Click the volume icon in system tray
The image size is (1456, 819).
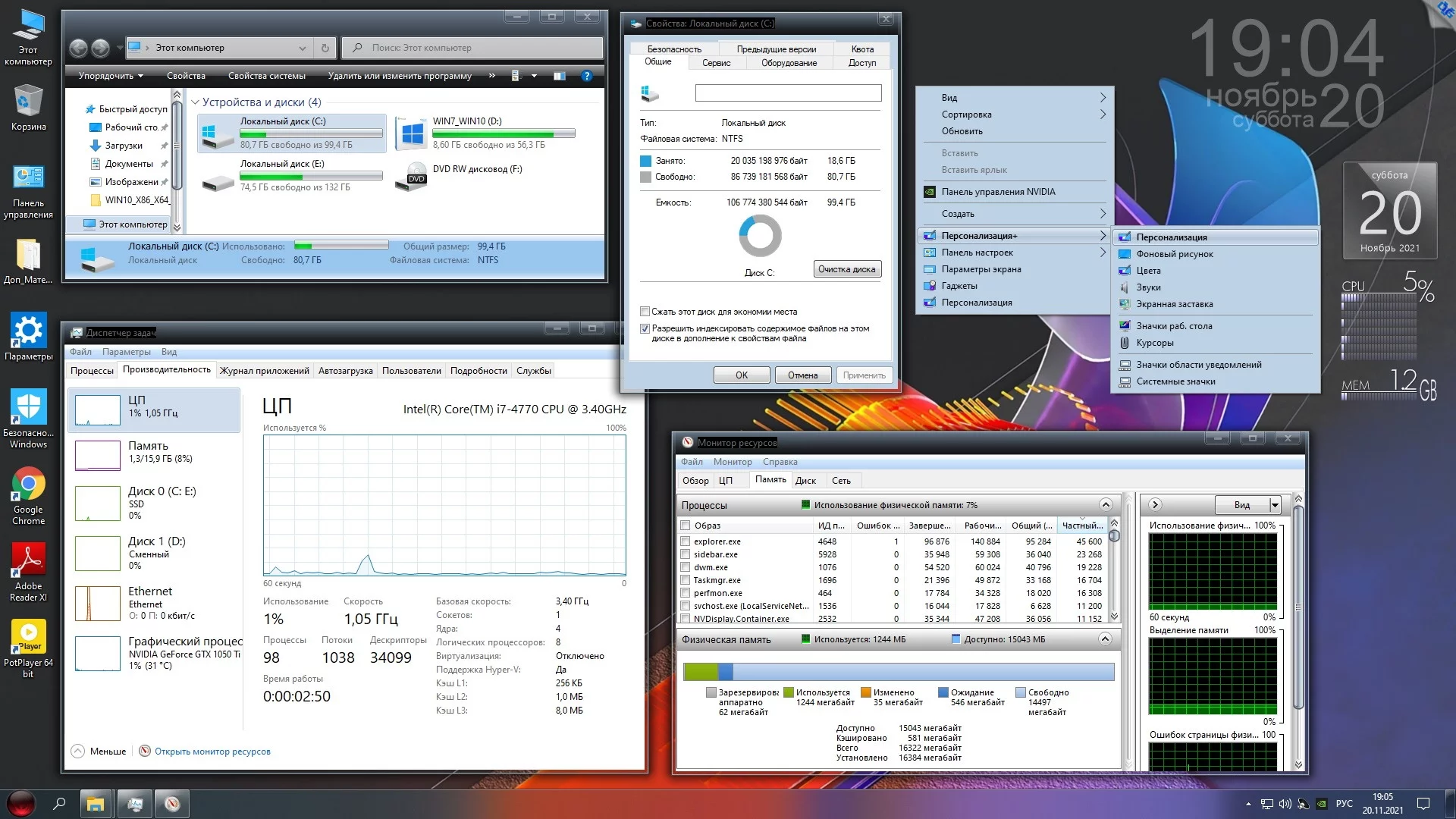(x=1285, y=804)
